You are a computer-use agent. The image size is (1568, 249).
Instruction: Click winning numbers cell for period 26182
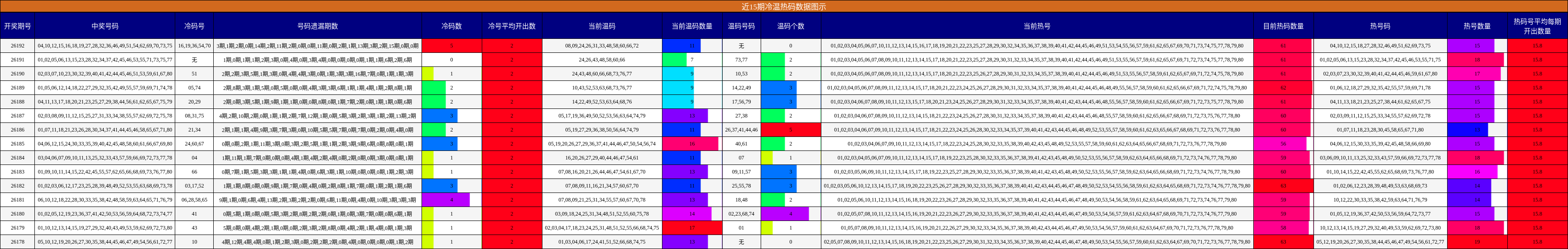pyautogui.click(x=105, y=186)
